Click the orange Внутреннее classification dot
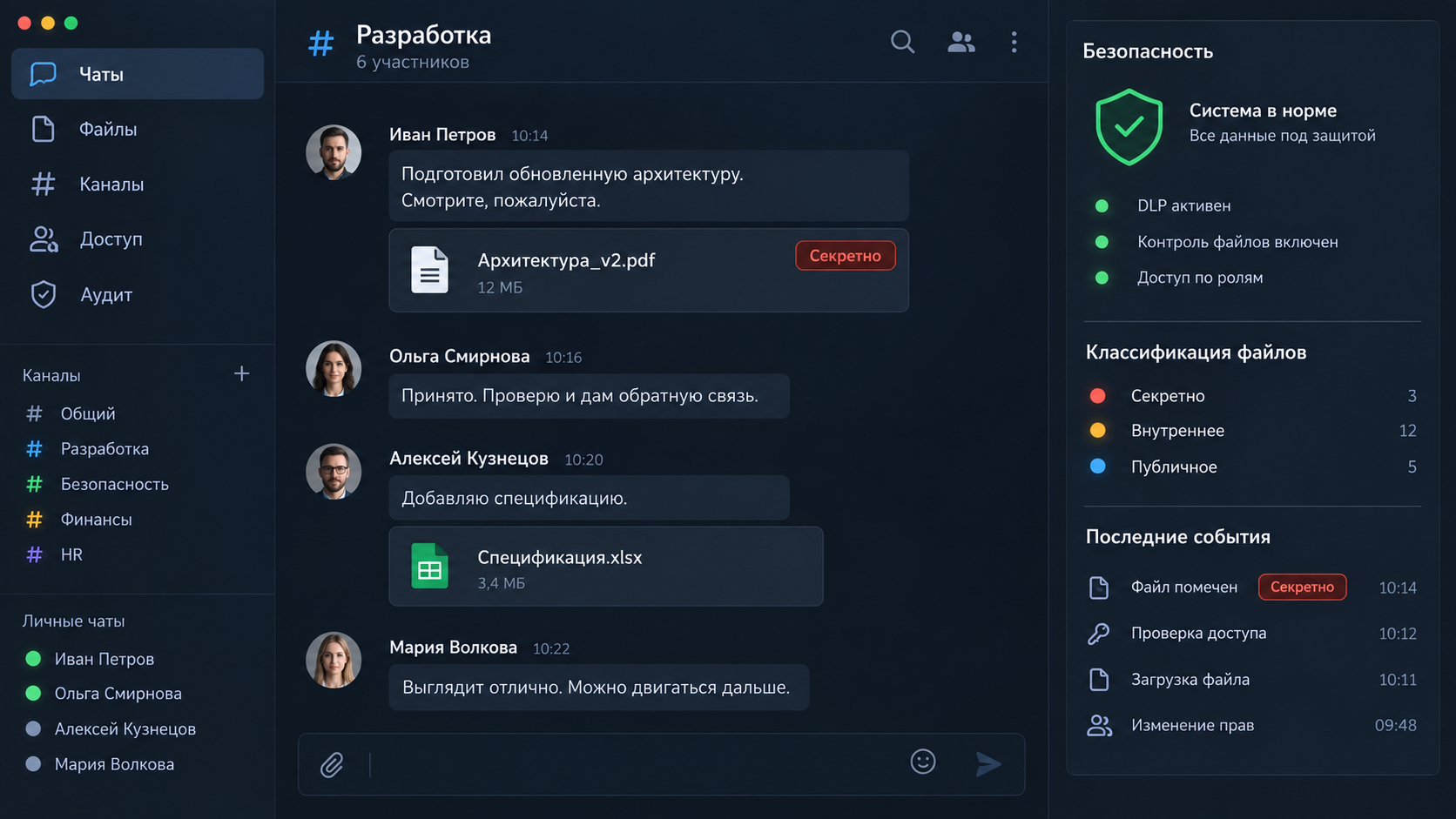Screen dimensions: 1456x819 click(1098, 431)
